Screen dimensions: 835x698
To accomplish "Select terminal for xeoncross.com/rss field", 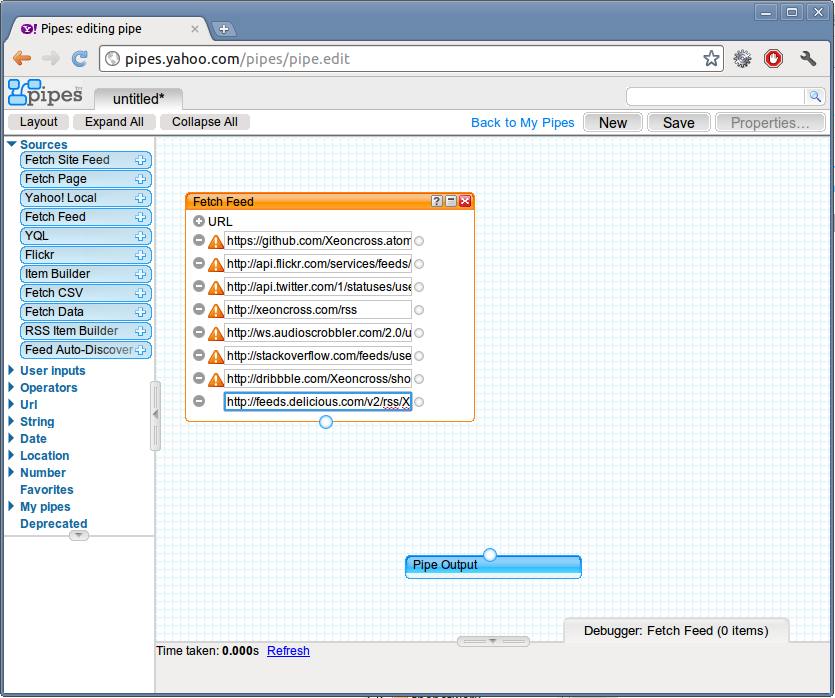I will (419, 310).
